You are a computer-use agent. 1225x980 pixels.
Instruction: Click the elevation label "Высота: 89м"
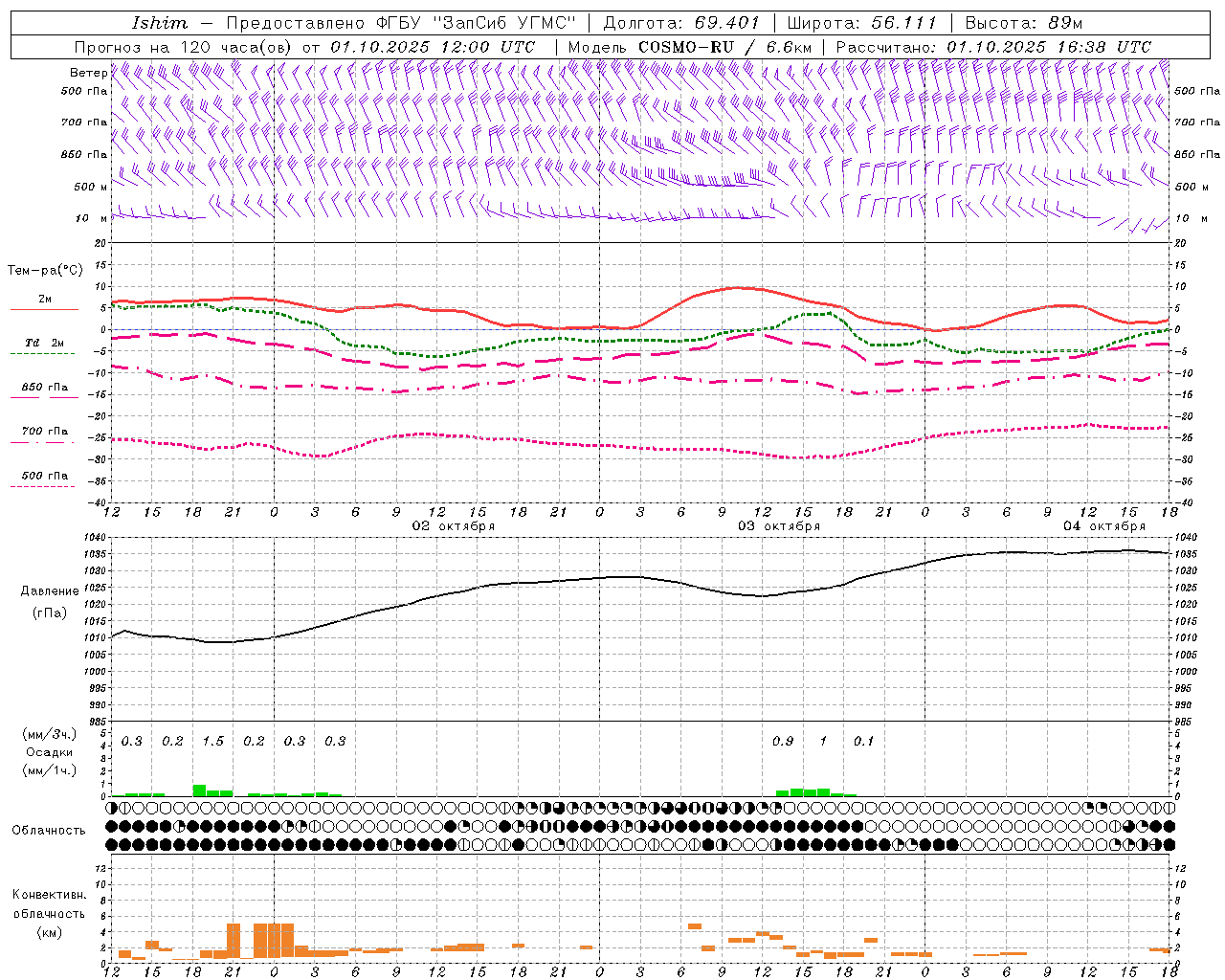point(1023,23)
